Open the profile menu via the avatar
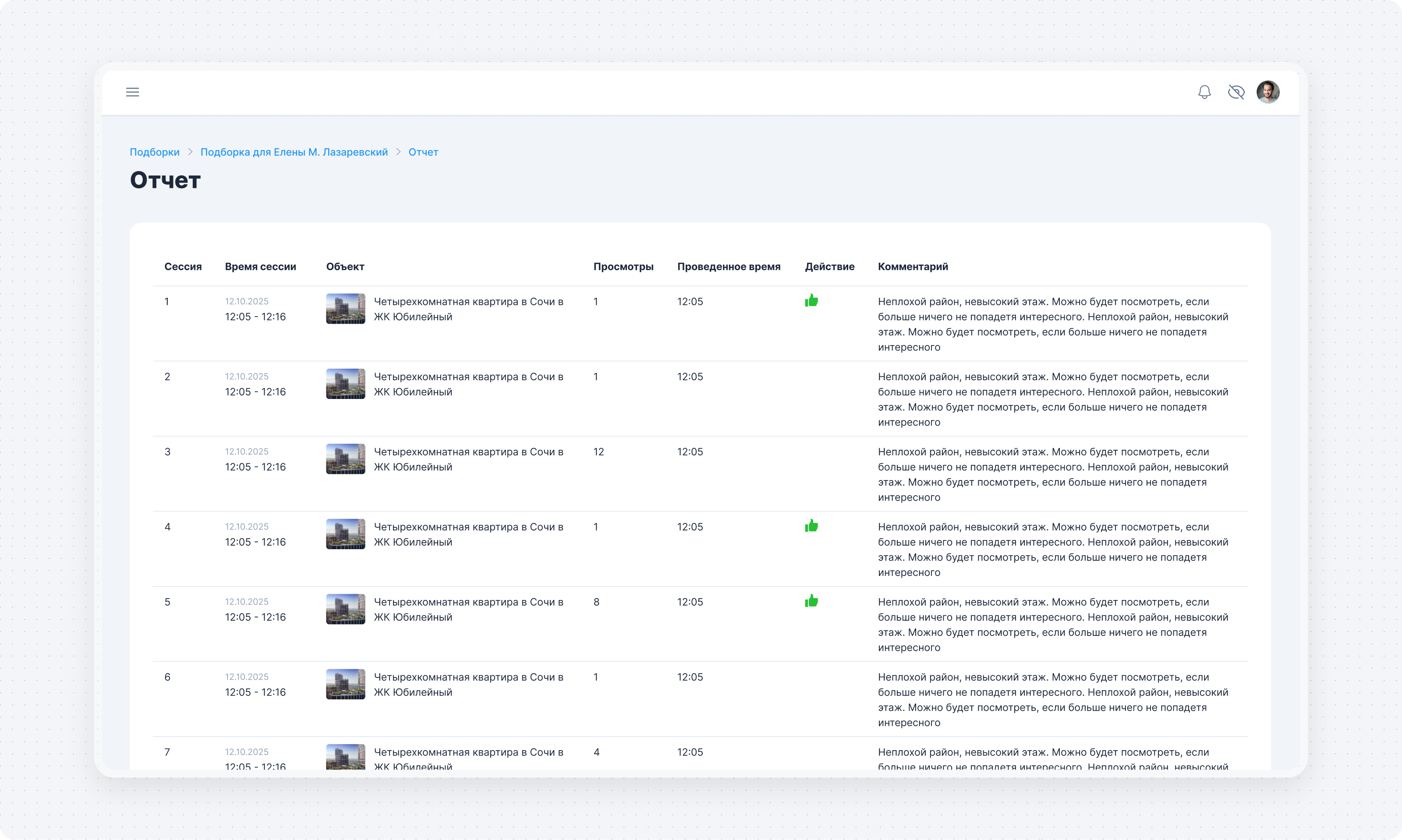 point(1268,92)
